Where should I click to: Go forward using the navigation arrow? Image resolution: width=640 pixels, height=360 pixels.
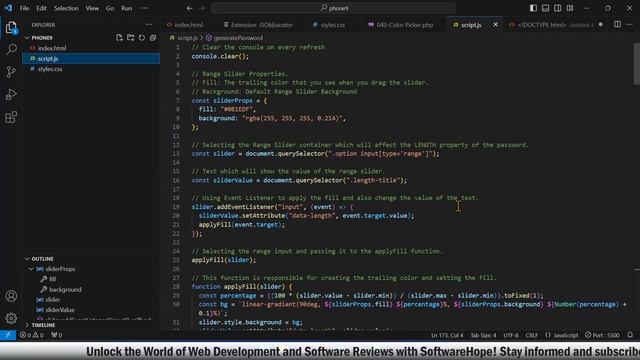pyautogui.click(x=202, y=8)
